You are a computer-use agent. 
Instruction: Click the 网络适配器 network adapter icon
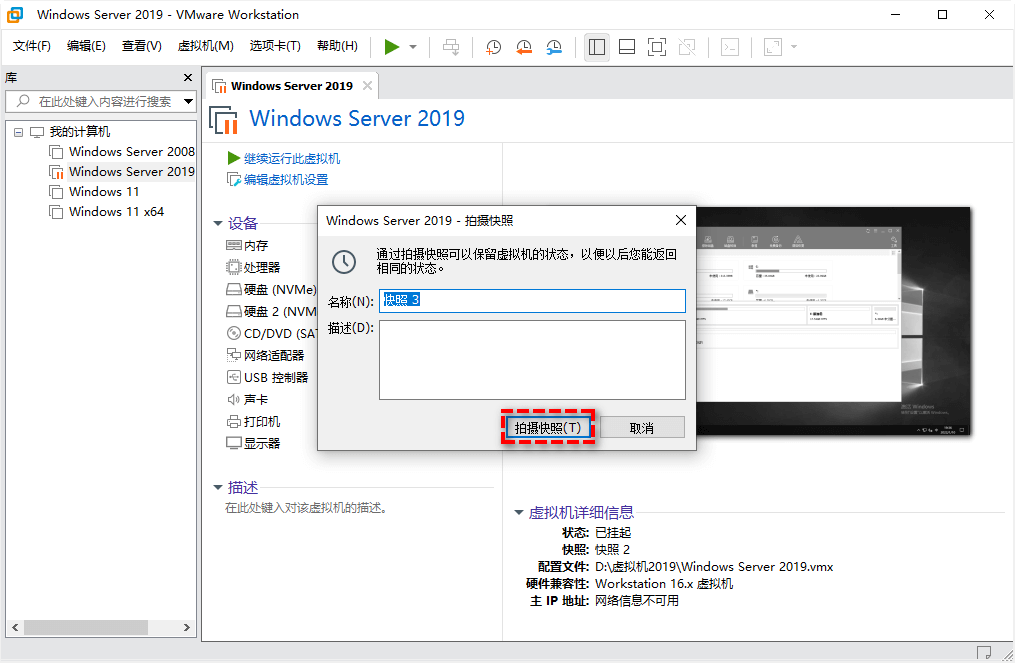click(x=234, y=355)
